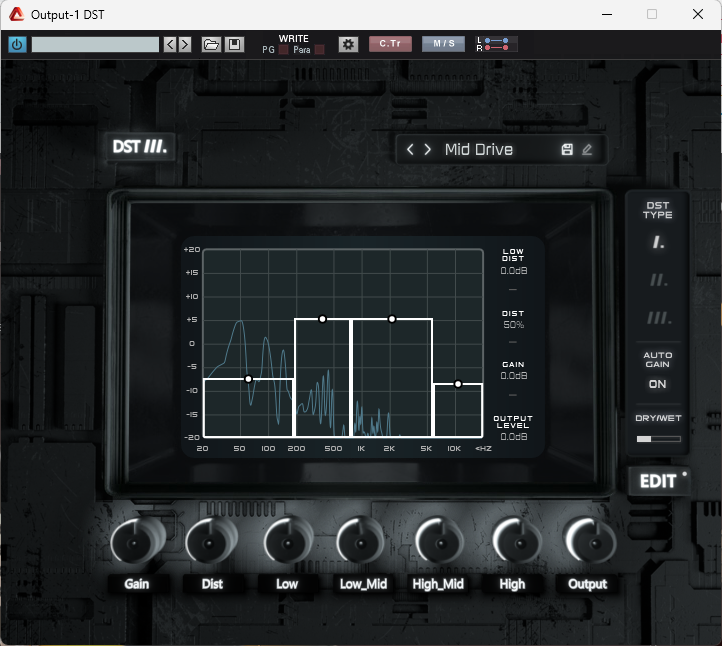The height and width of the screenshot is (646, 722).
Task: Click the High_Mid knob
Action: [439, 542]
